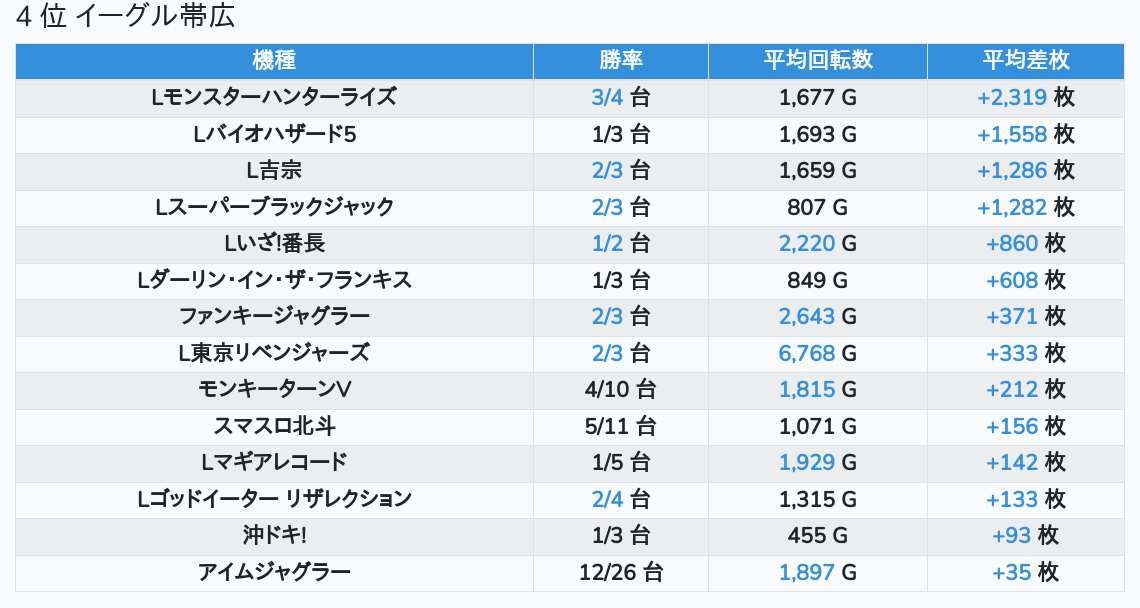Click the ファンキージャグラー machine name

click(x=274, y=316)
